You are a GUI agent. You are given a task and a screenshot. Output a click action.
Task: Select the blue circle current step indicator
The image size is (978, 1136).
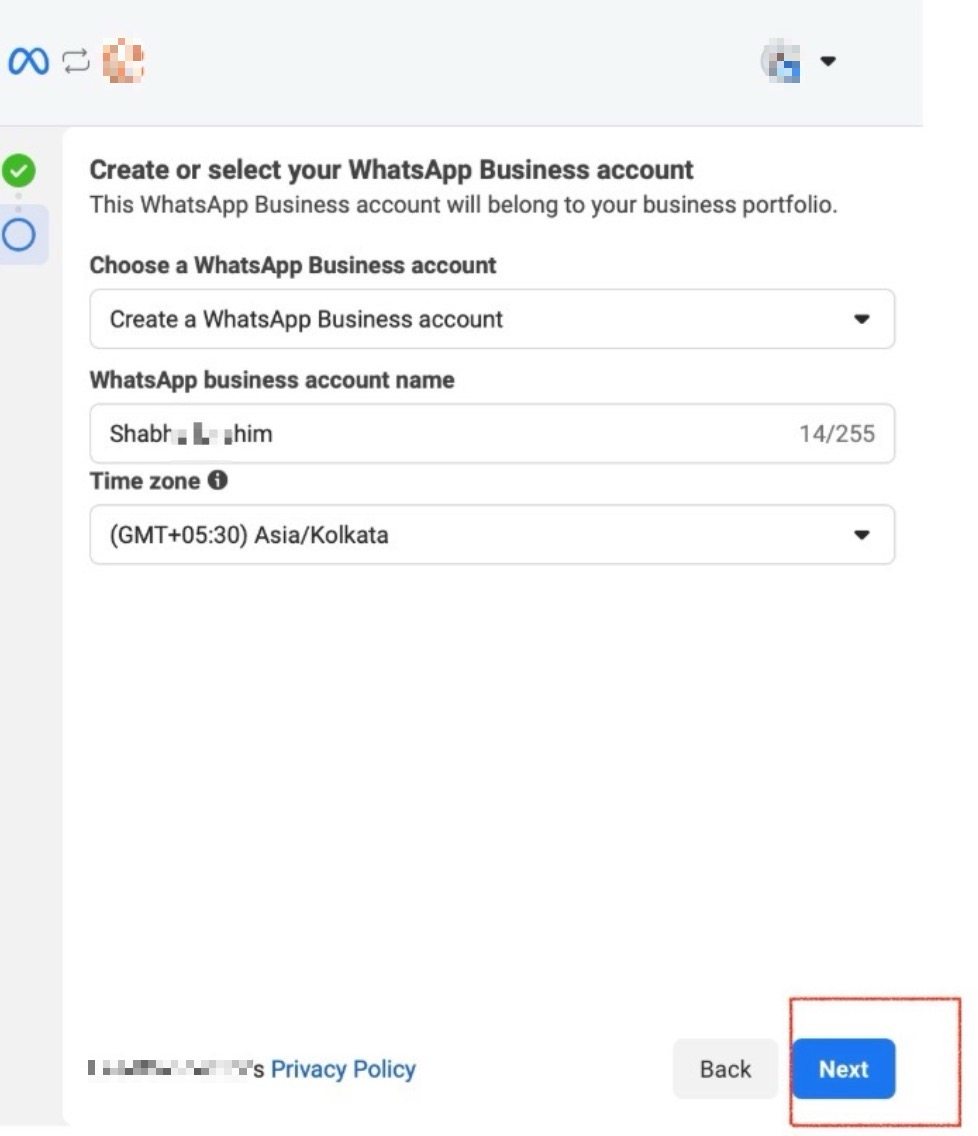pos(19,234)
